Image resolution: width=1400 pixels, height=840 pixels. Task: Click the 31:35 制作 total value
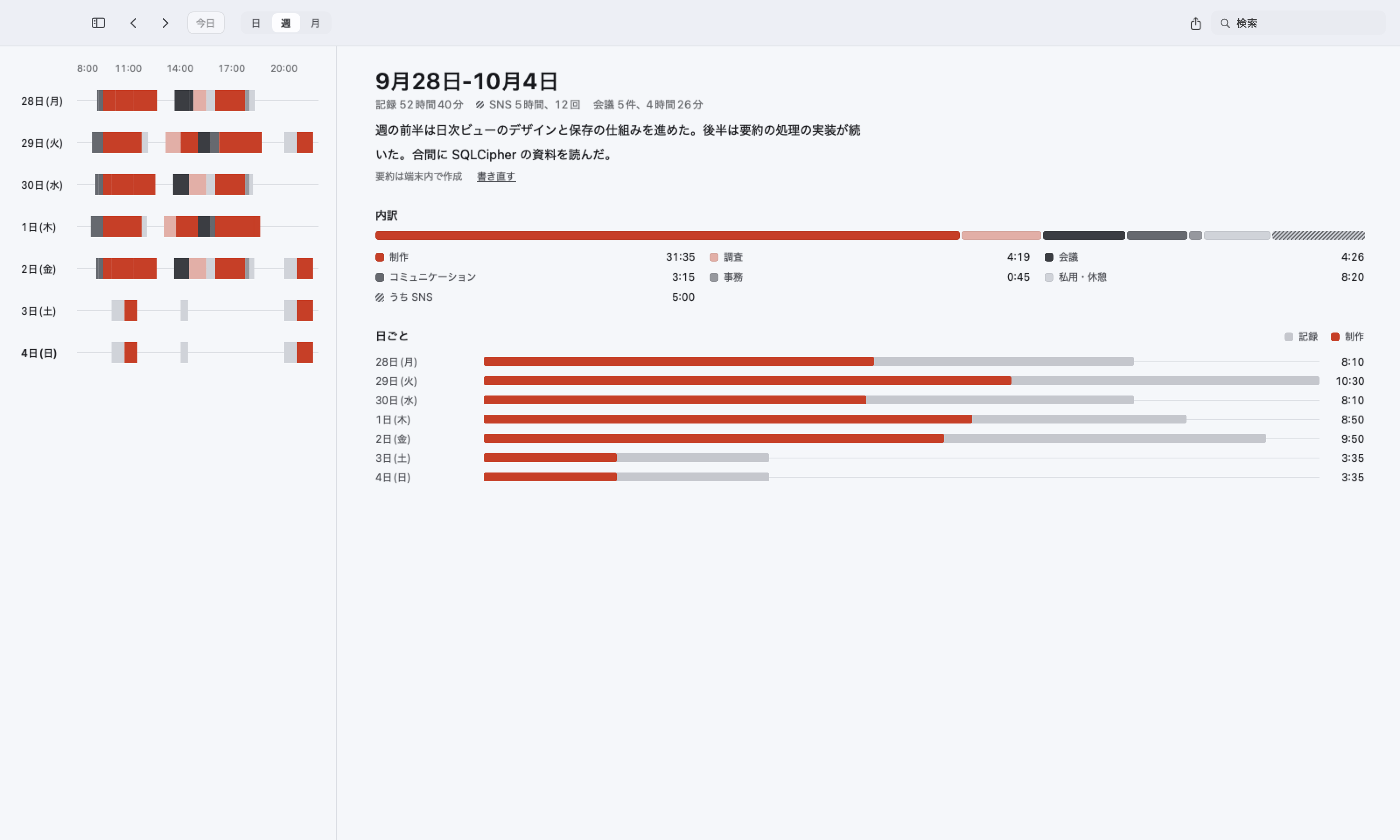point(680,257)
